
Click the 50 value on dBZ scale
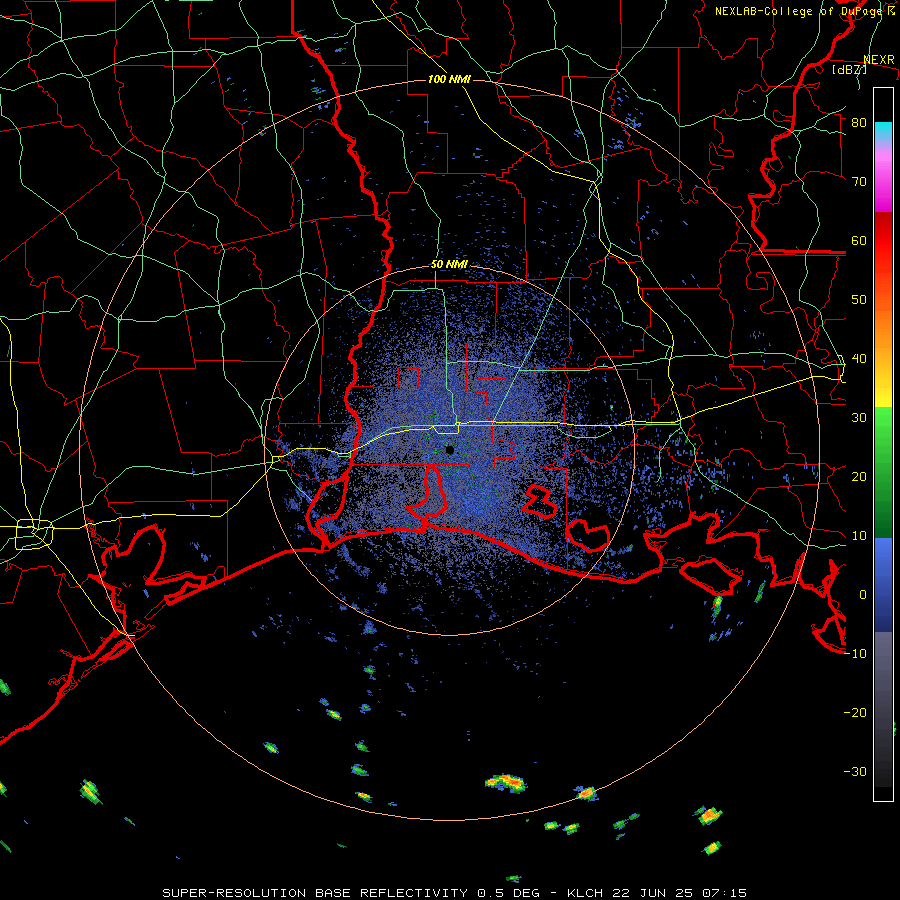[x=859, y=300]
